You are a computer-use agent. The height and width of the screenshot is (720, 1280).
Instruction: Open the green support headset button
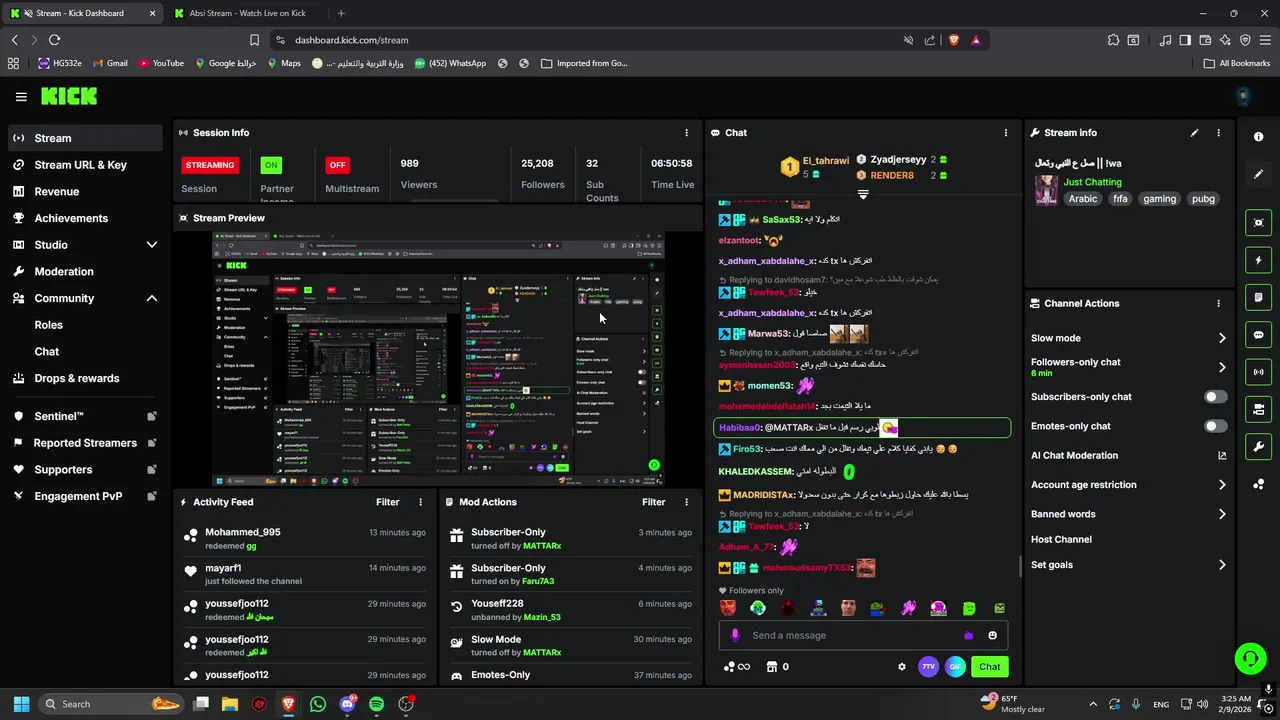[1250, 658]
